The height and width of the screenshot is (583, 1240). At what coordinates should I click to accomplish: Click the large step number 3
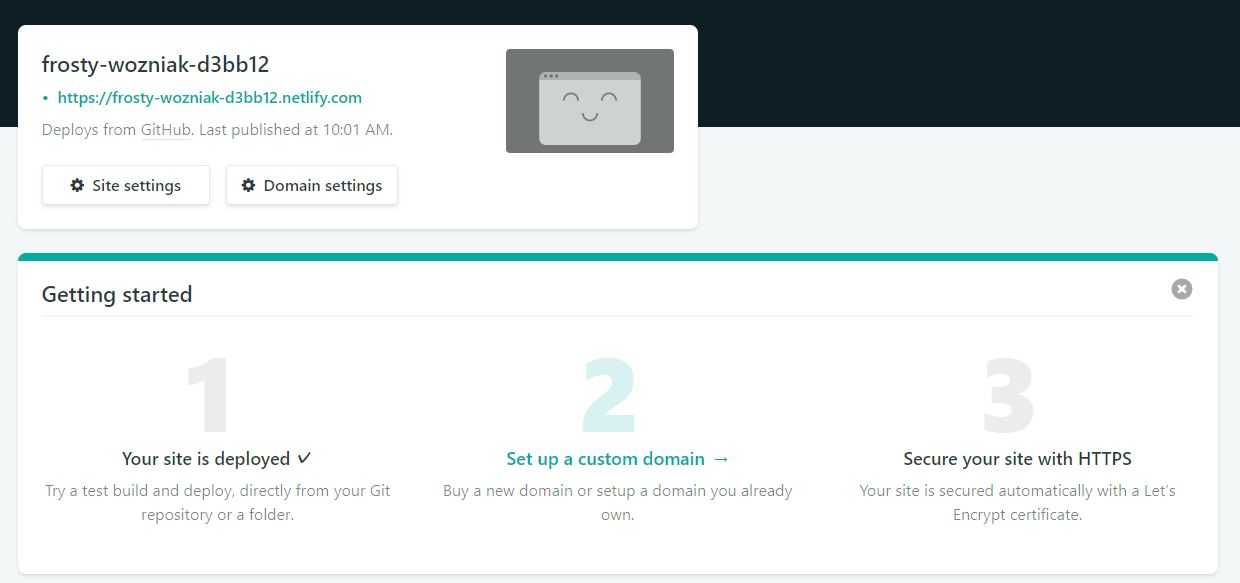[1008, 397]
